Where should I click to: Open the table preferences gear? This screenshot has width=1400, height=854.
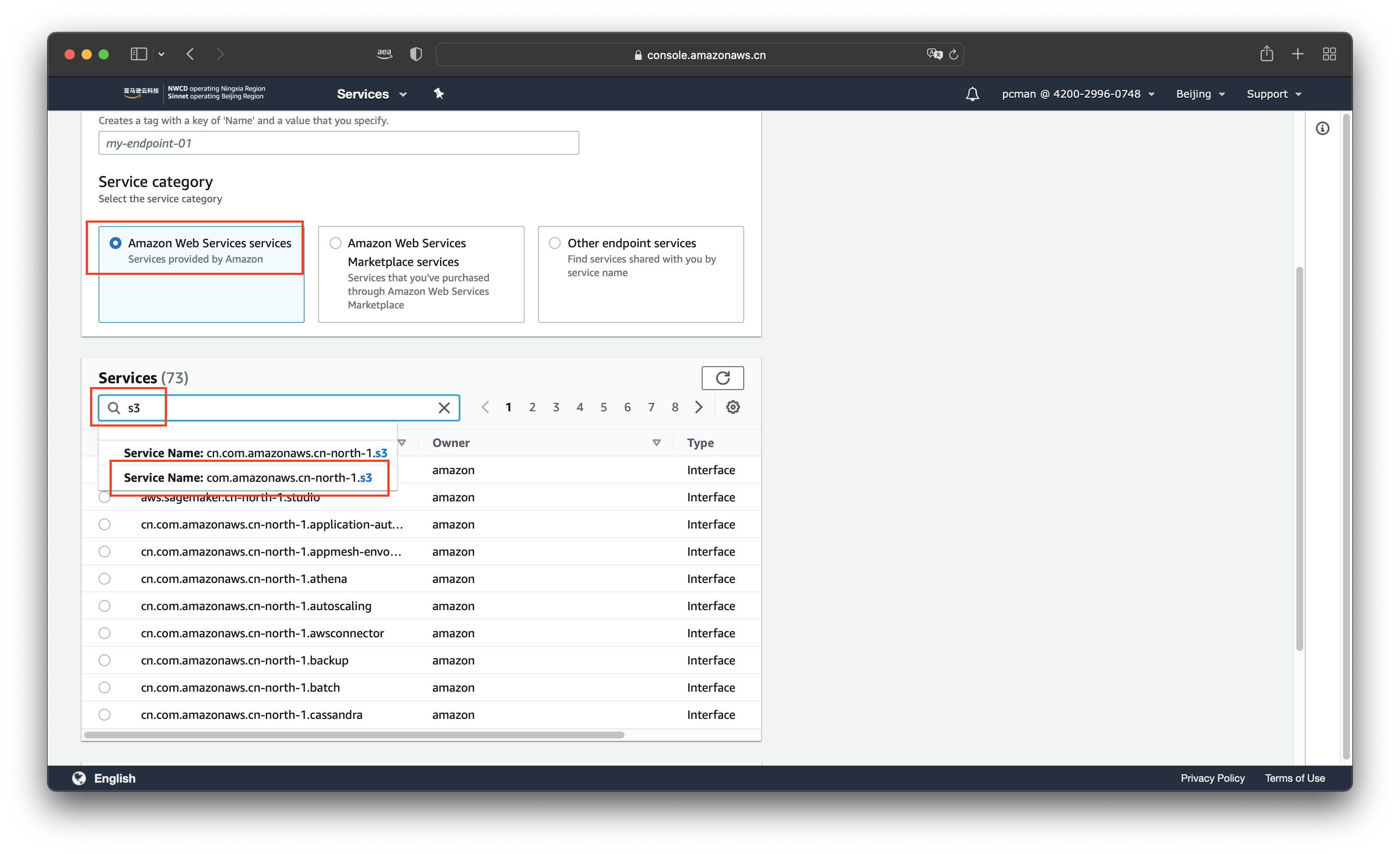click(733, 407)
